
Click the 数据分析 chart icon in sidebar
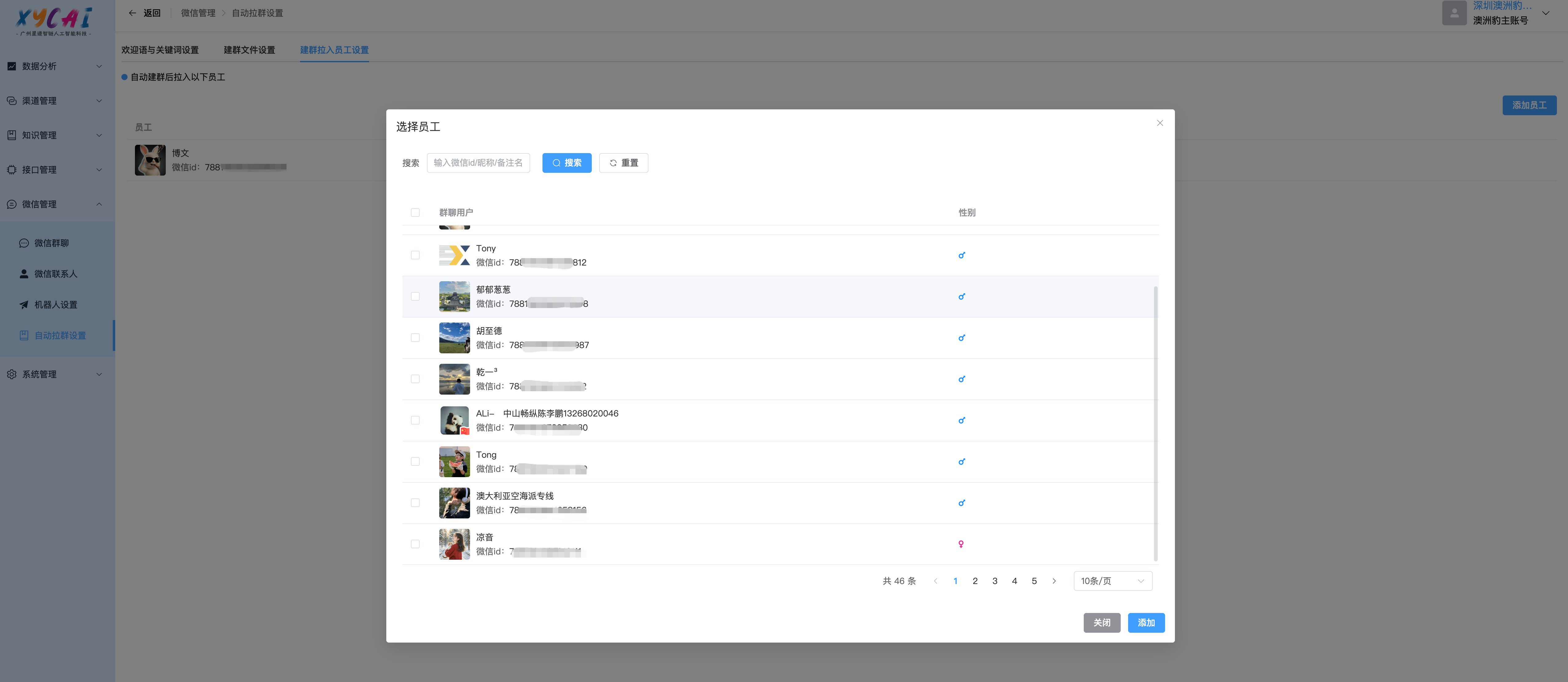pos(12,66)
